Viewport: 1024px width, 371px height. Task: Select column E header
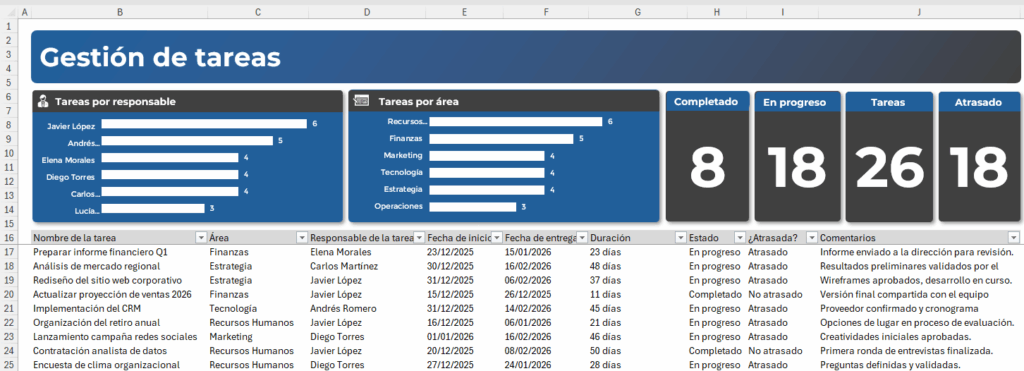(x=464, y=12)
